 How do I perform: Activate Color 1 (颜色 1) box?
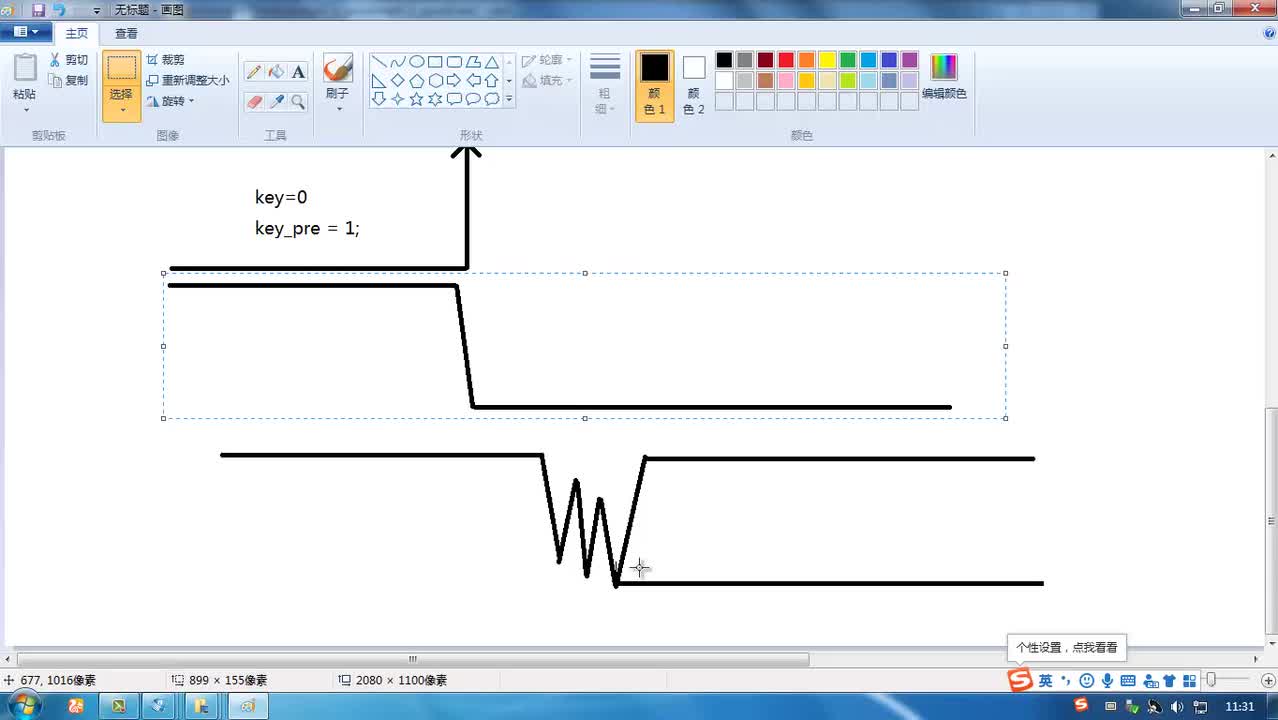[655, 85]
